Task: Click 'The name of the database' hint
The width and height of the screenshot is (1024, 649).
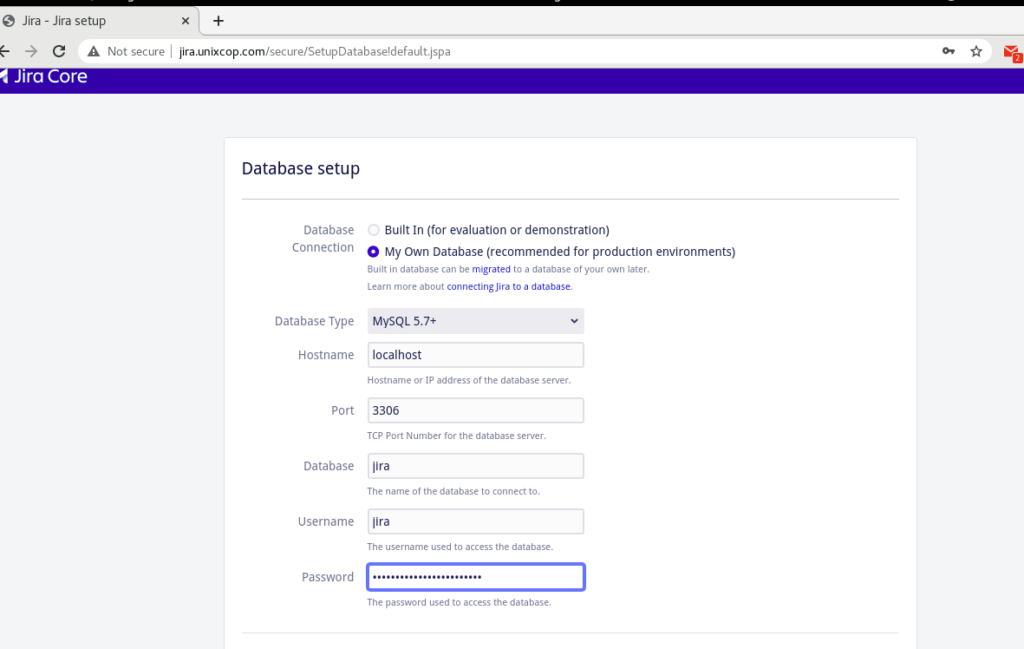Action: 453,491
